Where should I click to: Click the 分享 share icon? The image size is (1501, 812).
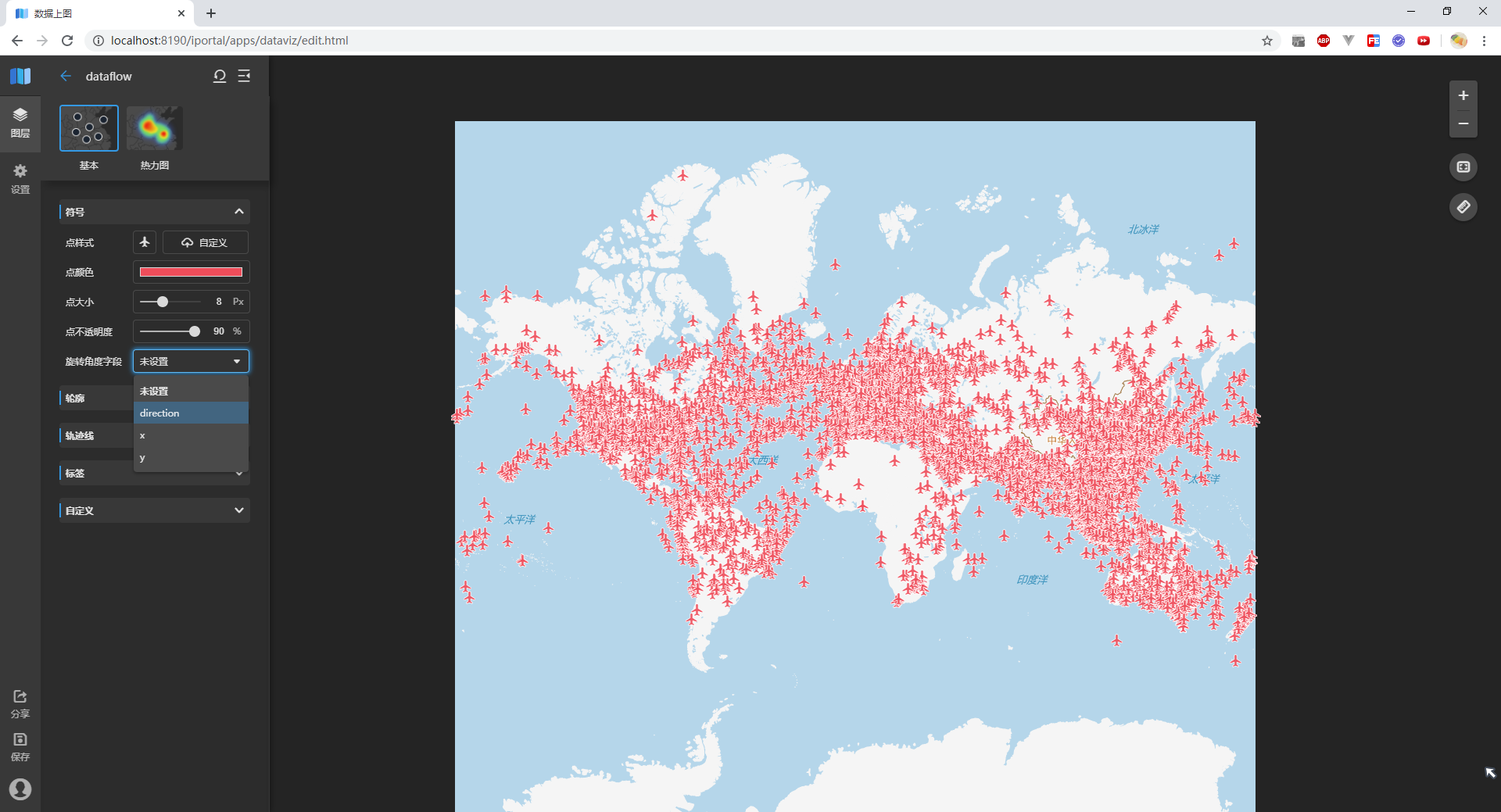(20, 702)
